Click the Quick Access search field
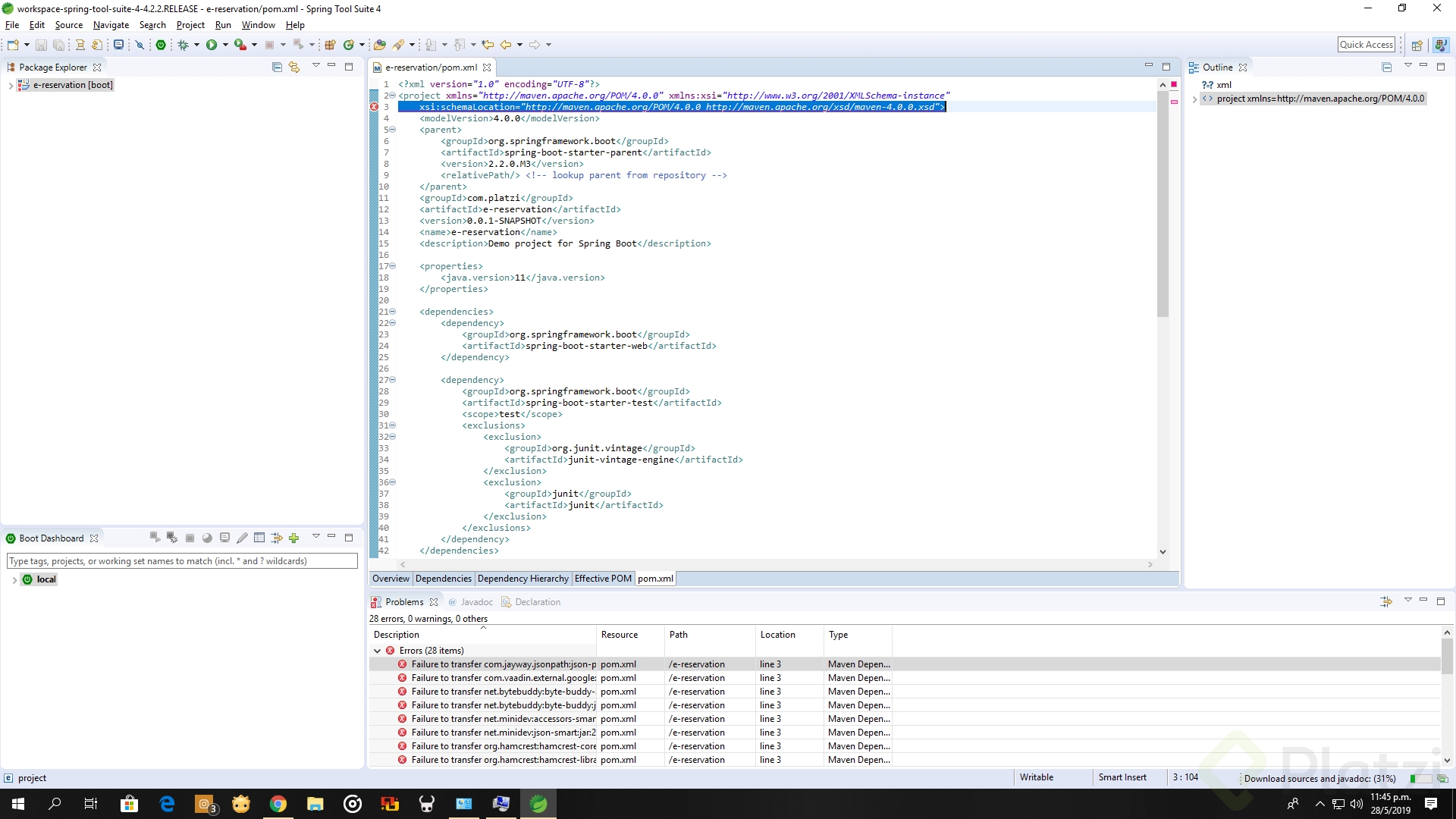 (1367, 45)
